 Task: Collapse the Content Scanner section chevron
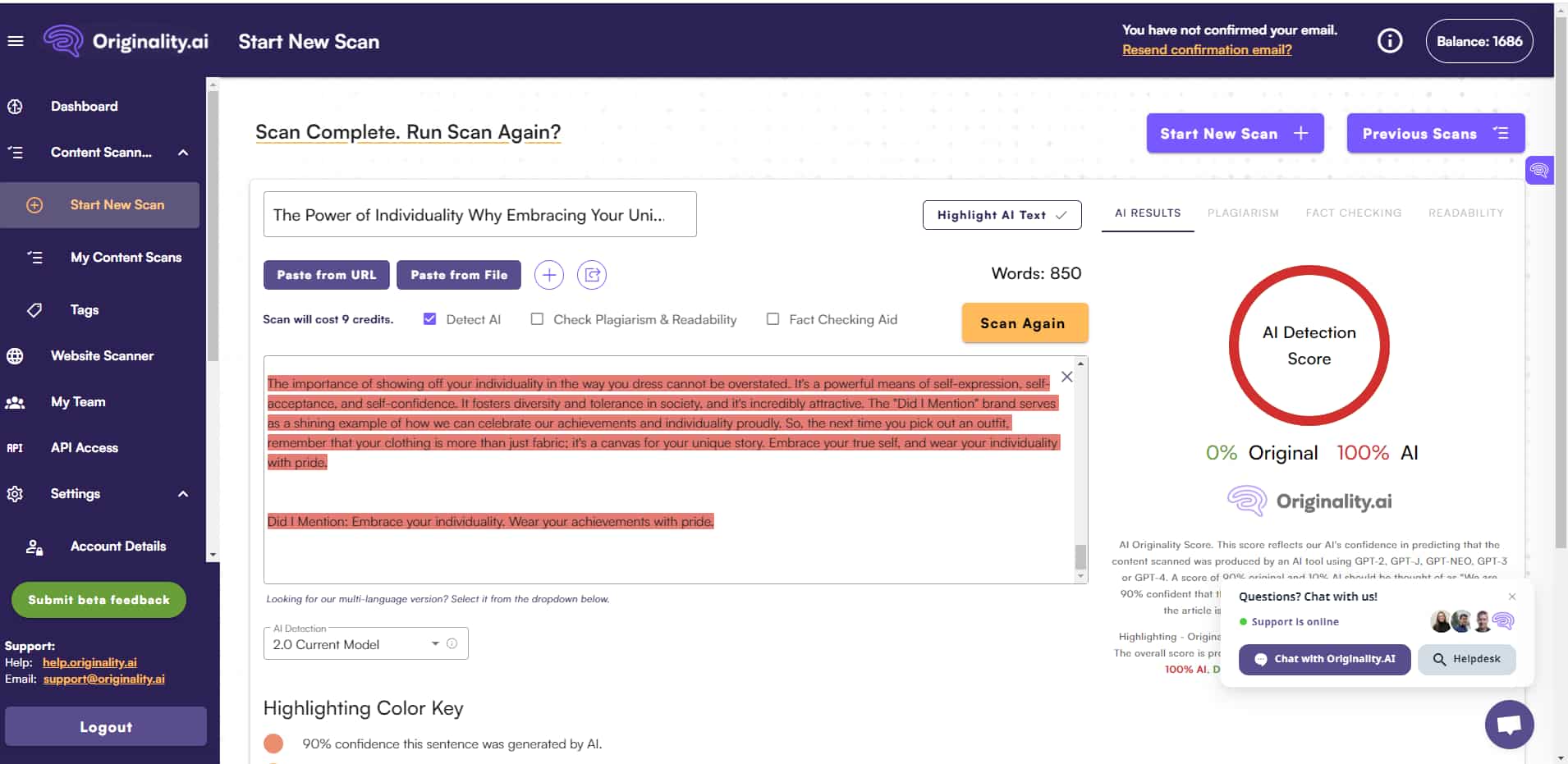click(x=183, y=153)
